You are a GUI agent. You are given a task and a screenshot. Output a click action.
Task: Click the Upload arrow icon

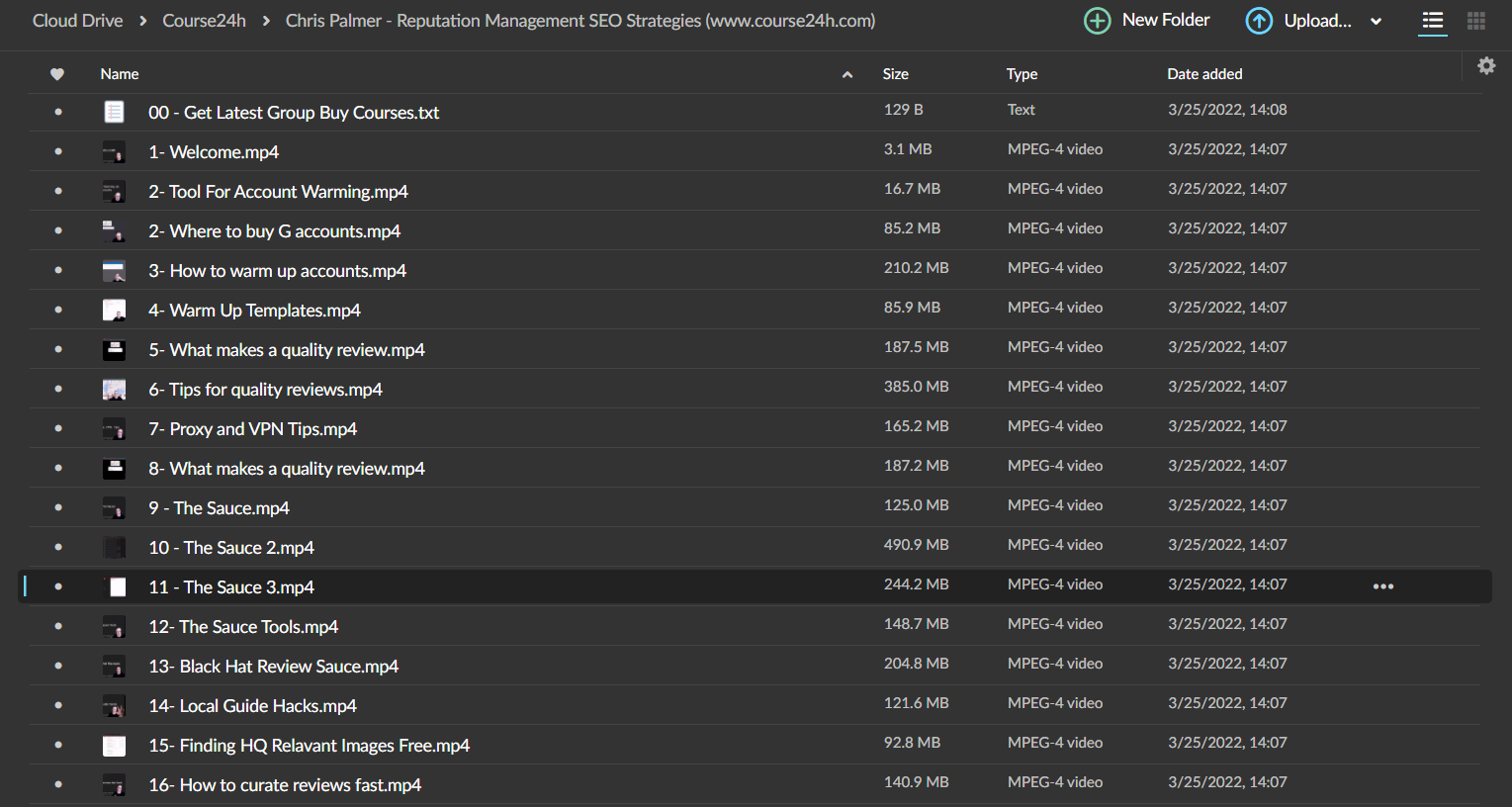point(1259,21)
